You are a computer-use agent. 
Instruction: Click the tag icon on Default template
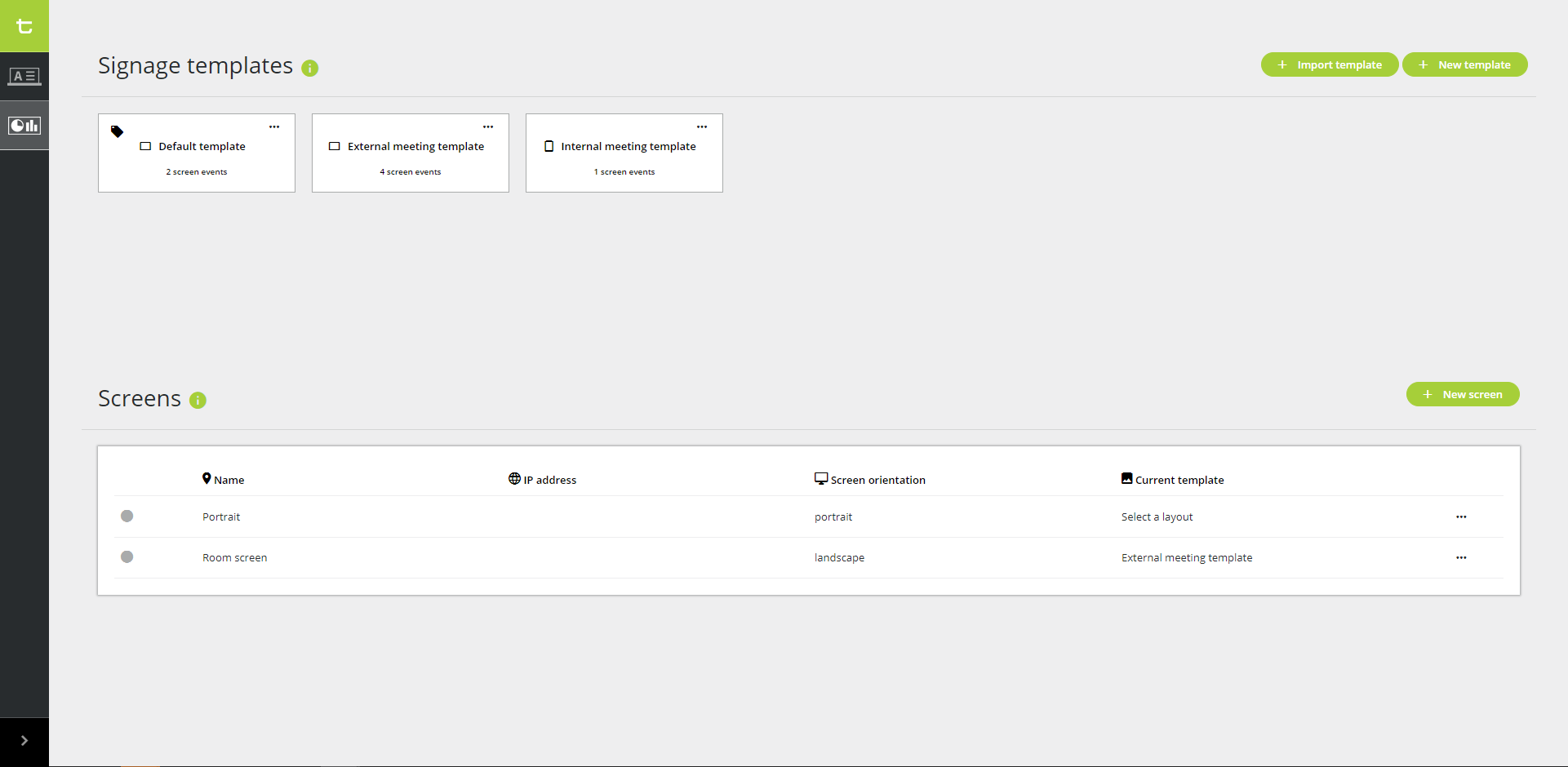(x=118, y=131)
